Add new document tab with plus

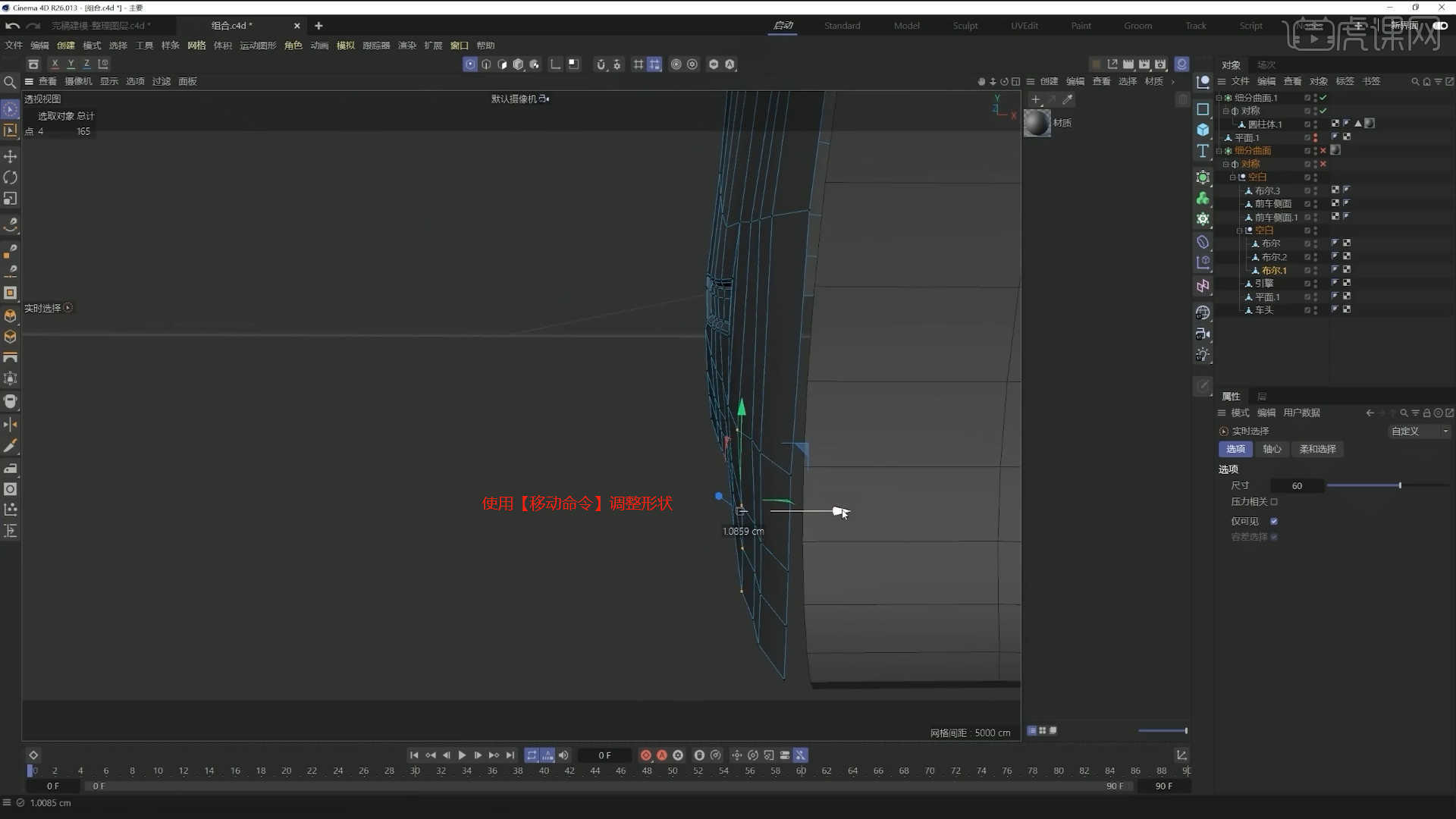(318, 26)
